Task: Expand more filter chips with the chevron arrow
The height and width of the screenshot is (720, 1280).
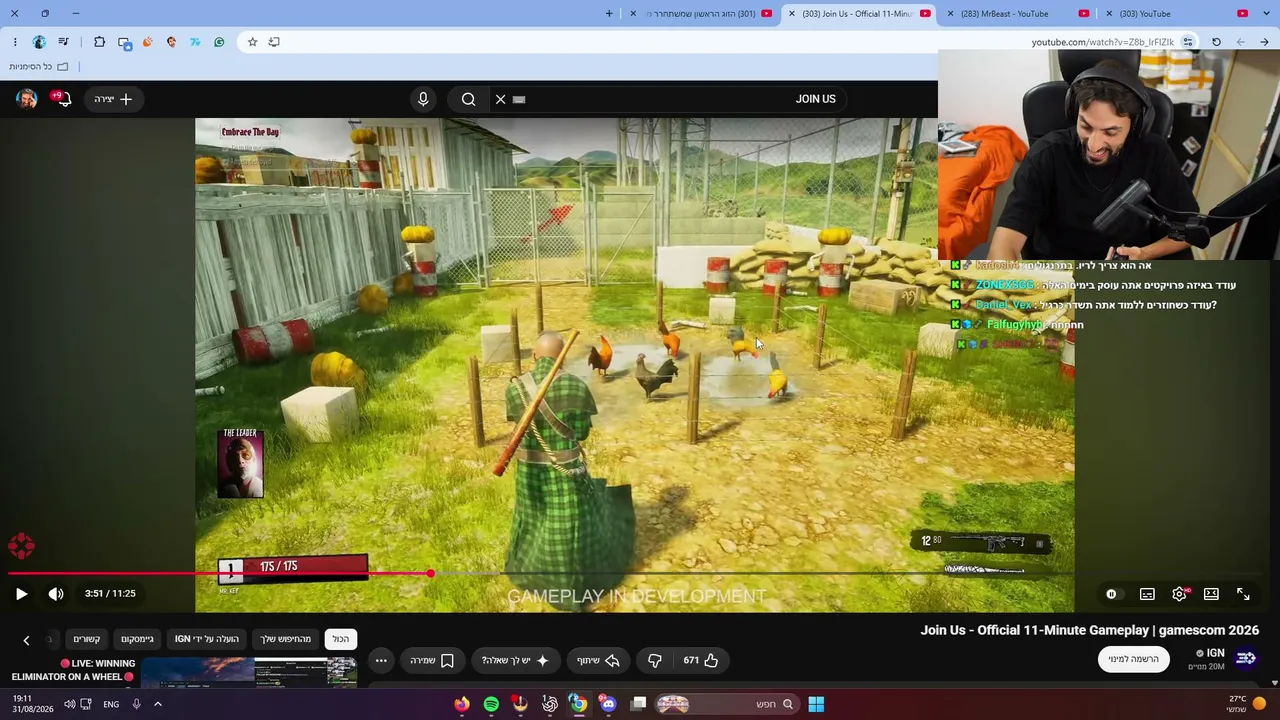Action: click(26, 640)
